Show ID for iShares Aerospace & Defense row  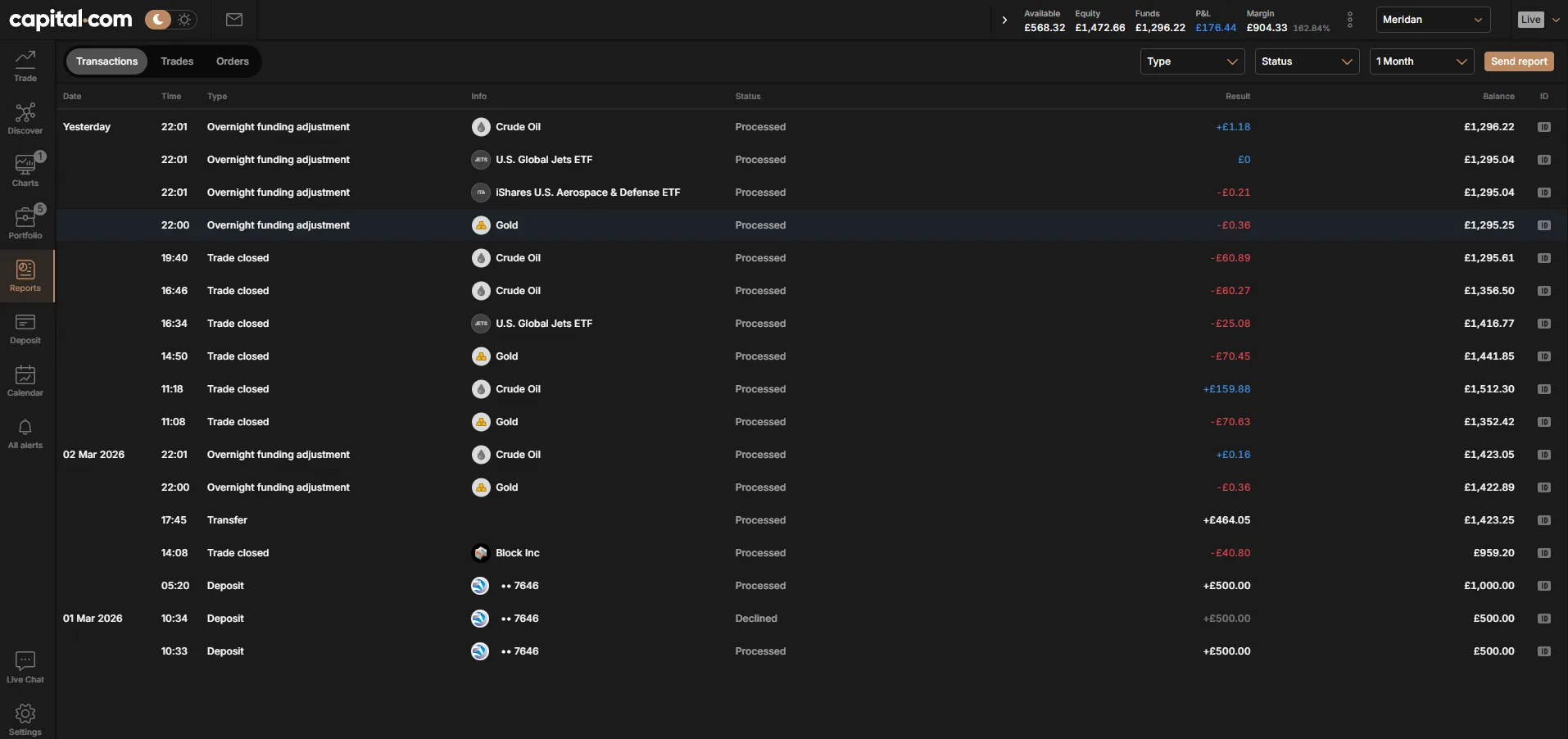(x=1544, y=193)
